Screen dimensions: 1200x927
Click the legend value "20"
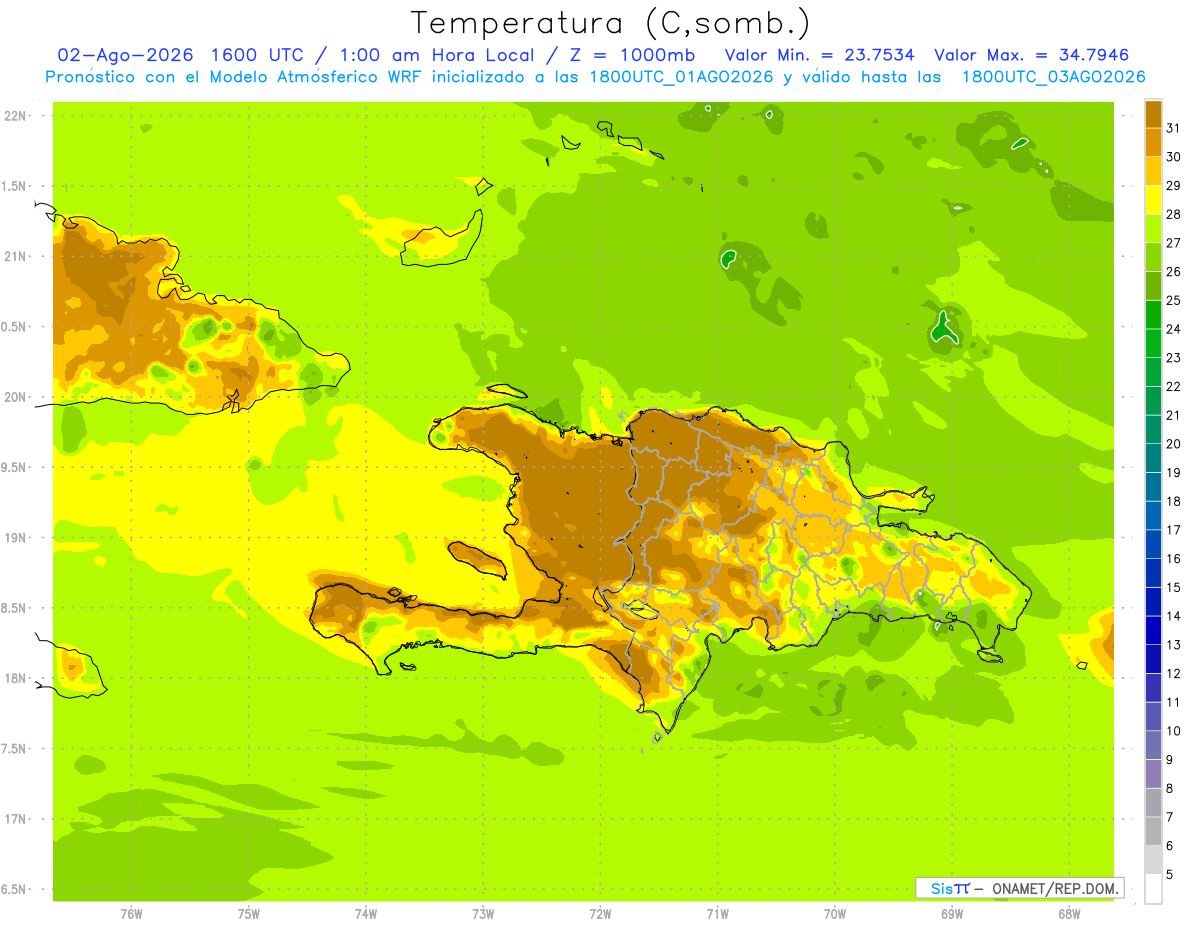click(1174, 444)
